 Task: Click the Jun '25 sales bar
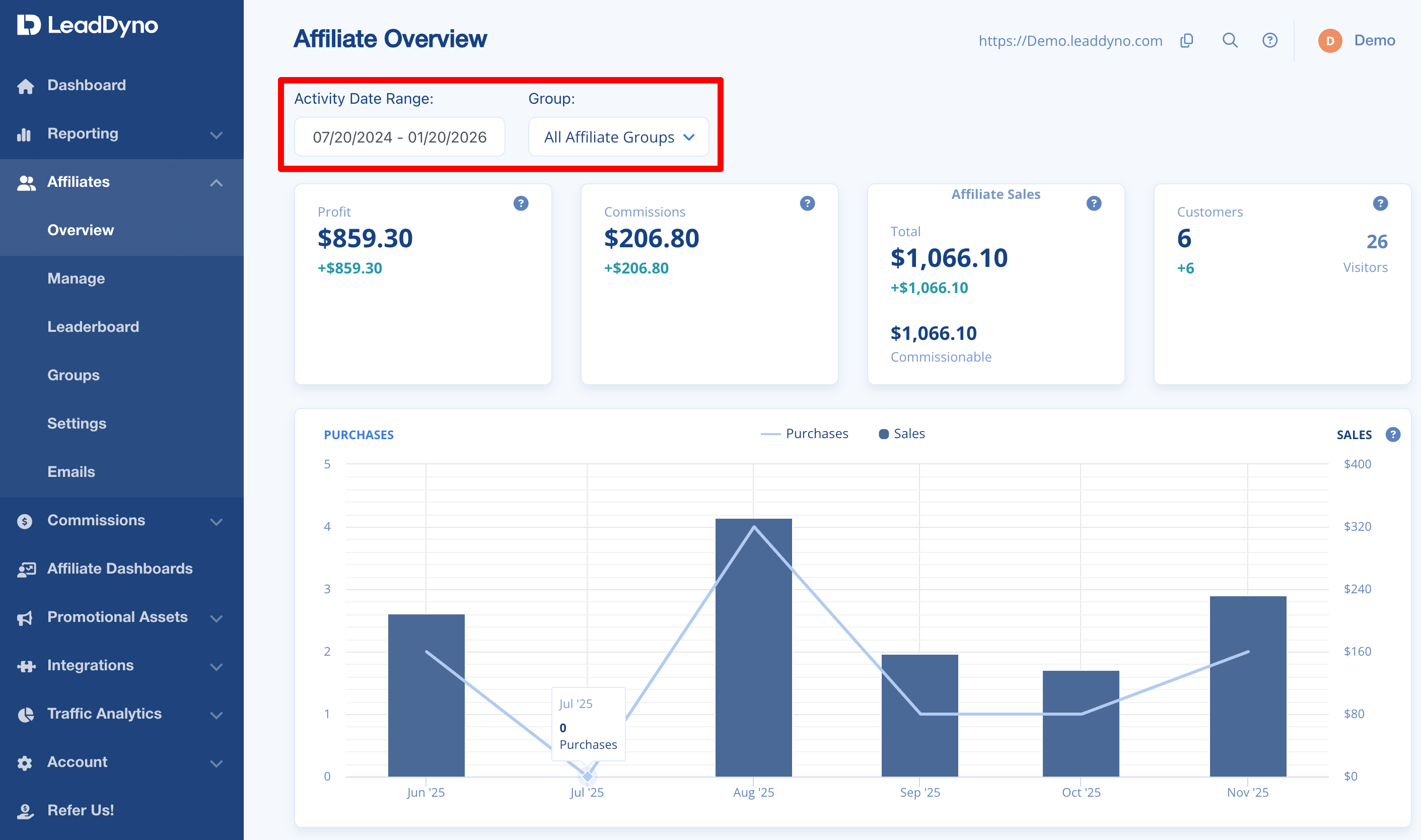tap(426, 695)
